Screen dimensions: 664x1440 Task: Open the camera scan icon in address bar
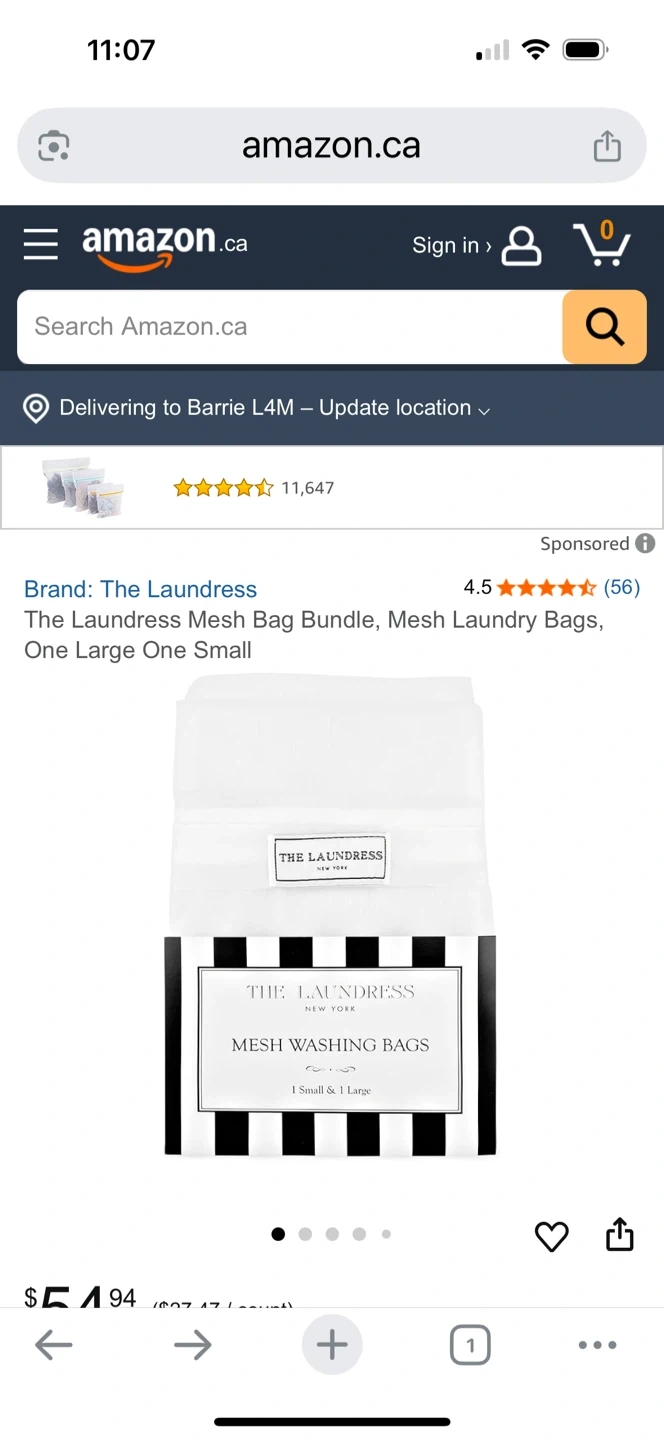tap(54, 146)
